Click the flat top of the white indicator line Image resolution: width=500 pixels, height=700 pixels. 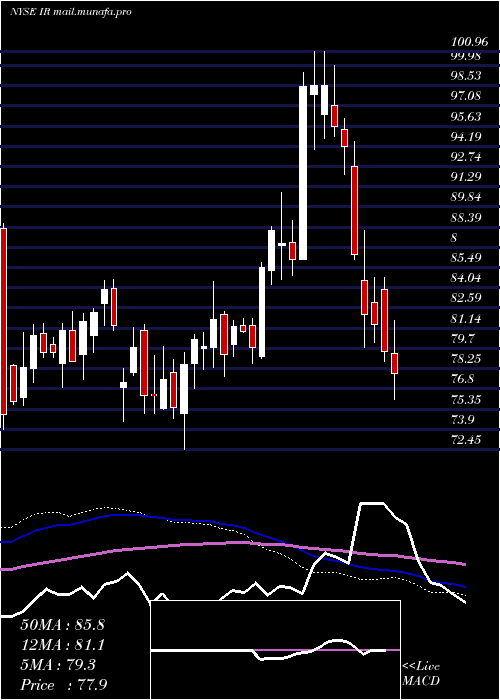pos(372,503)
